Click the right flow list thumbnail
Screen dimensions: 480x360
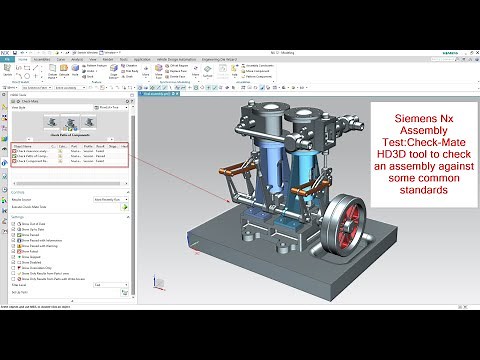89,122
